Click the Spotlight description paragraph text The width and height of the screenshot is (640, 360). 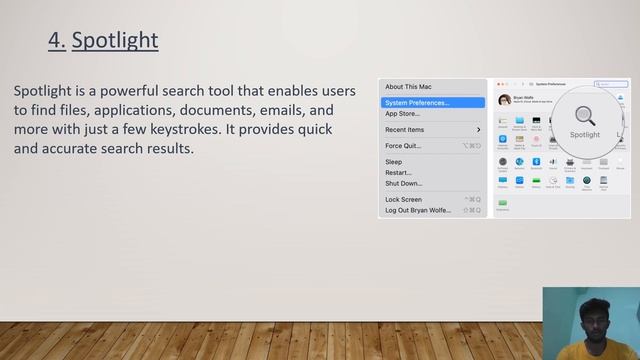(184, 119)
